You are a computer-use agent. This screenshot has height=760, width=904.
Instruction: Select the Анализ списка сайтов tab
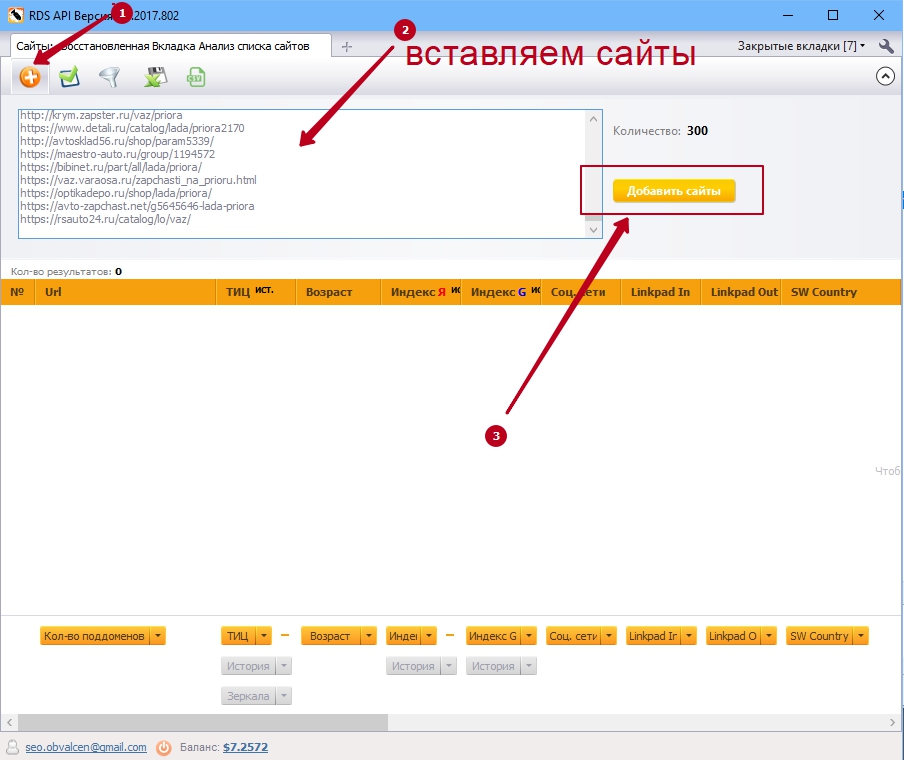point(170,47)
